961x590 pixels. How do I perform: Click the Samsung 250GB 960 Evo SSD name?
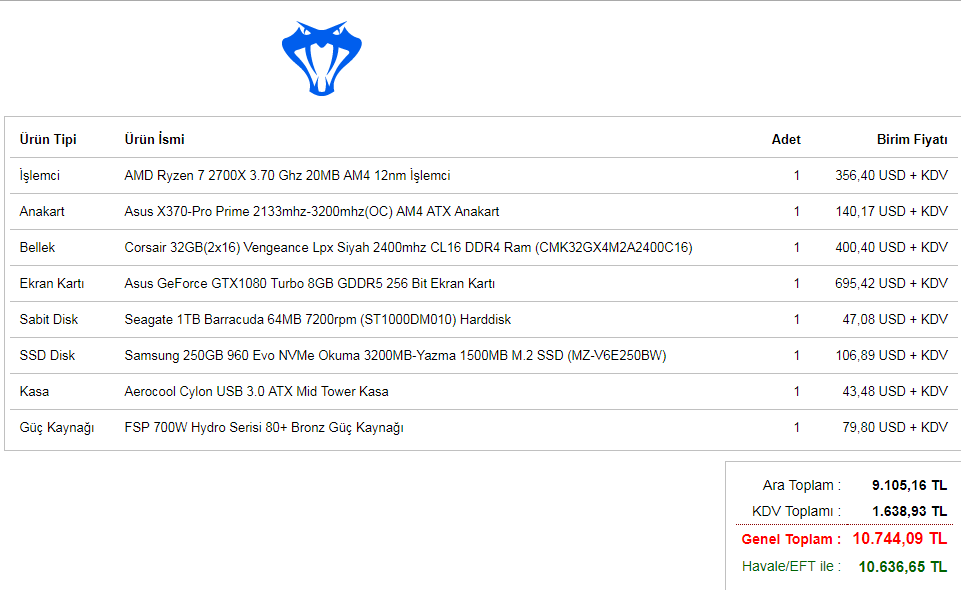point(395,355)
